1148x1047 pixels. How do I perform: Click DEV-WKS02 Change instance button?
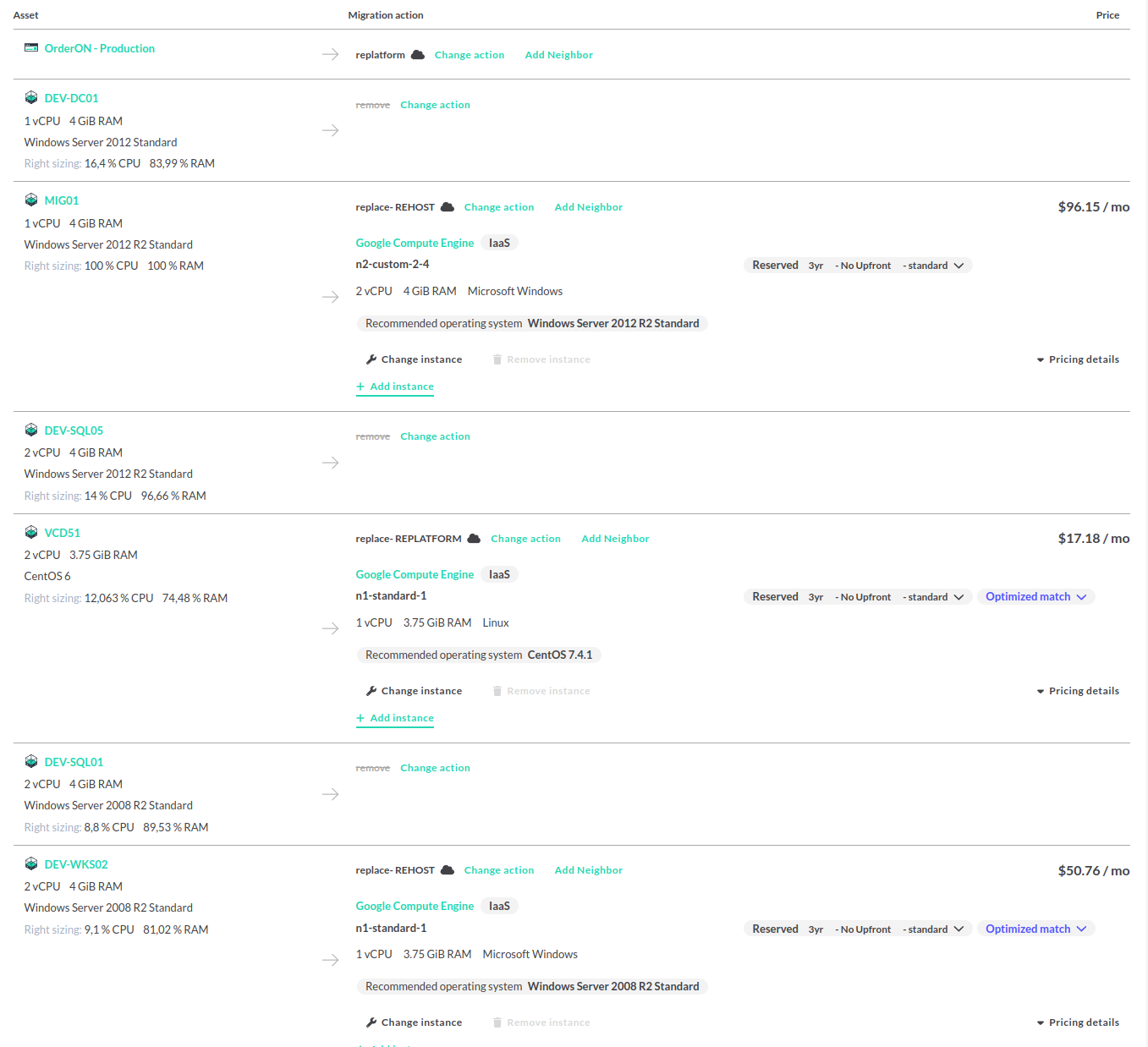click(414, 1022)
